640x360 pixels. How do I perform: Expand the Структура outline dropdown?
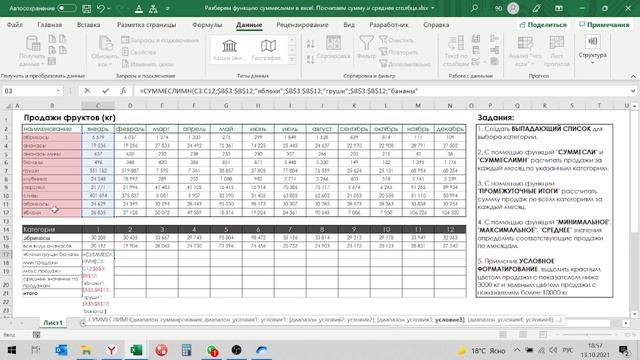[x=592, y=50]
